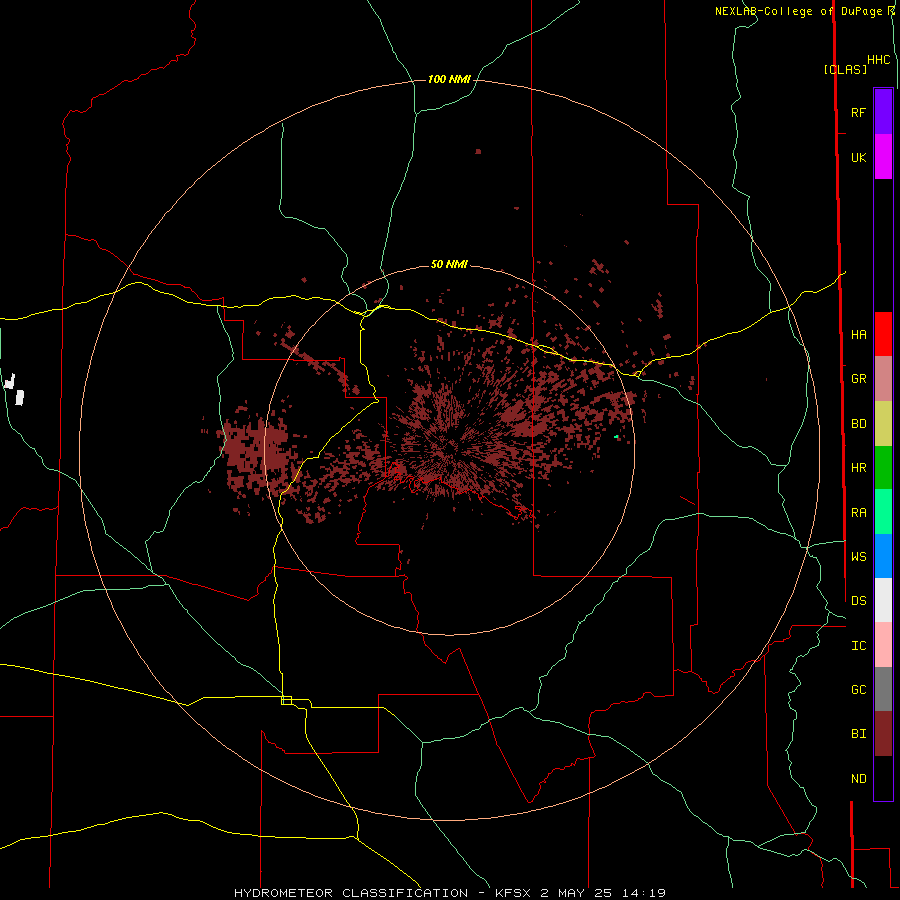Click the [CLAS] units label
The height and width of the screenshot is (900, 900).
845,69
